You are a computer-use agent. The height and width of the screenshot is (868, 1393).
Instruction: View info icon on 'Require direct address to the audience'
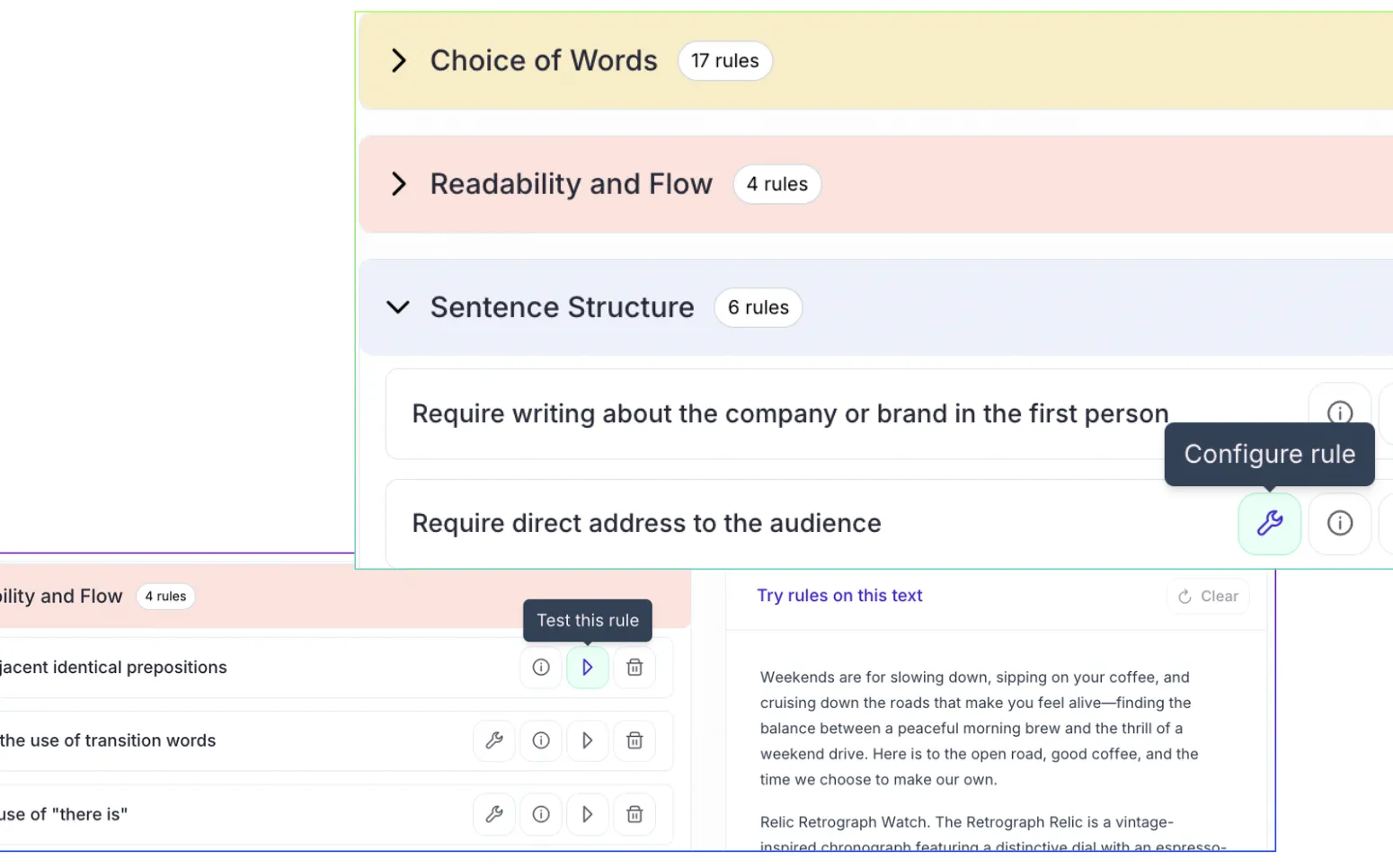[x=1339, y=523]
